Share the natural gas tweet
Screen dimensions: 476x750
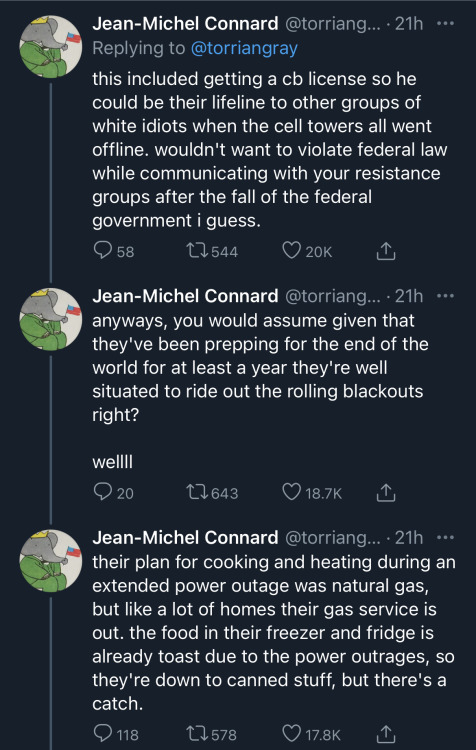[386, 734]
